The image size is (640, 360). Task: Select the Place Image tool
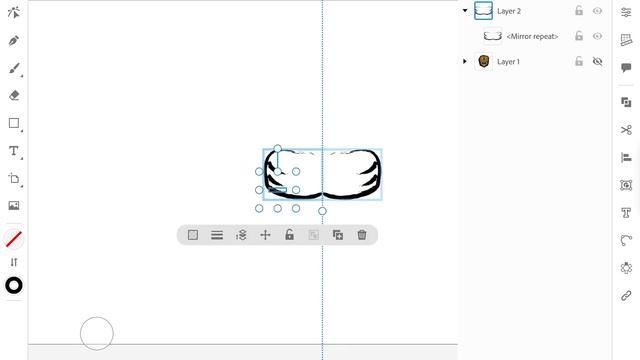14,205
